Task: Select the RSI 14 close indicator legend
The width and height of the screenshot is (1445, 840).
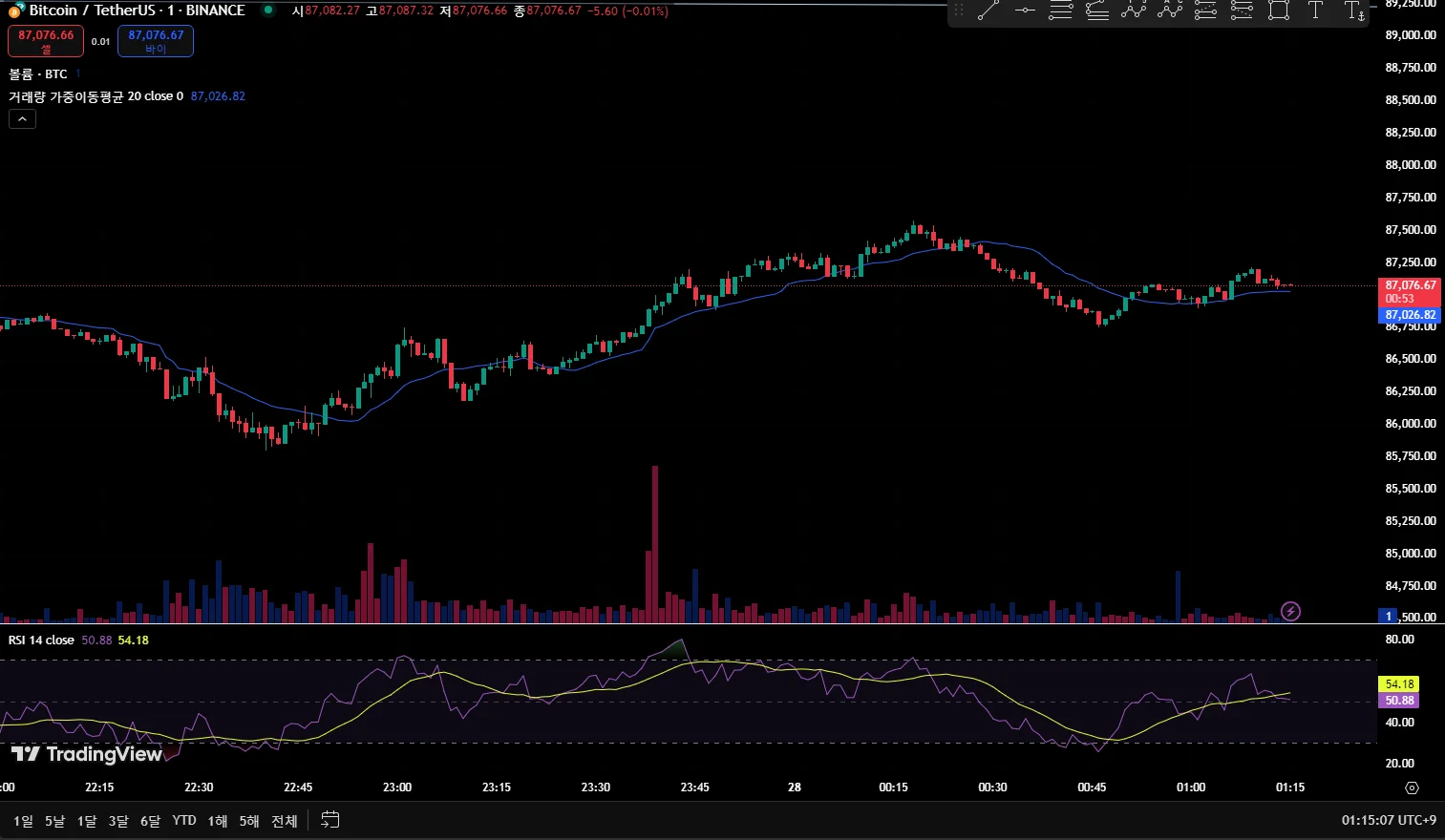Action: tap(41, 640)
